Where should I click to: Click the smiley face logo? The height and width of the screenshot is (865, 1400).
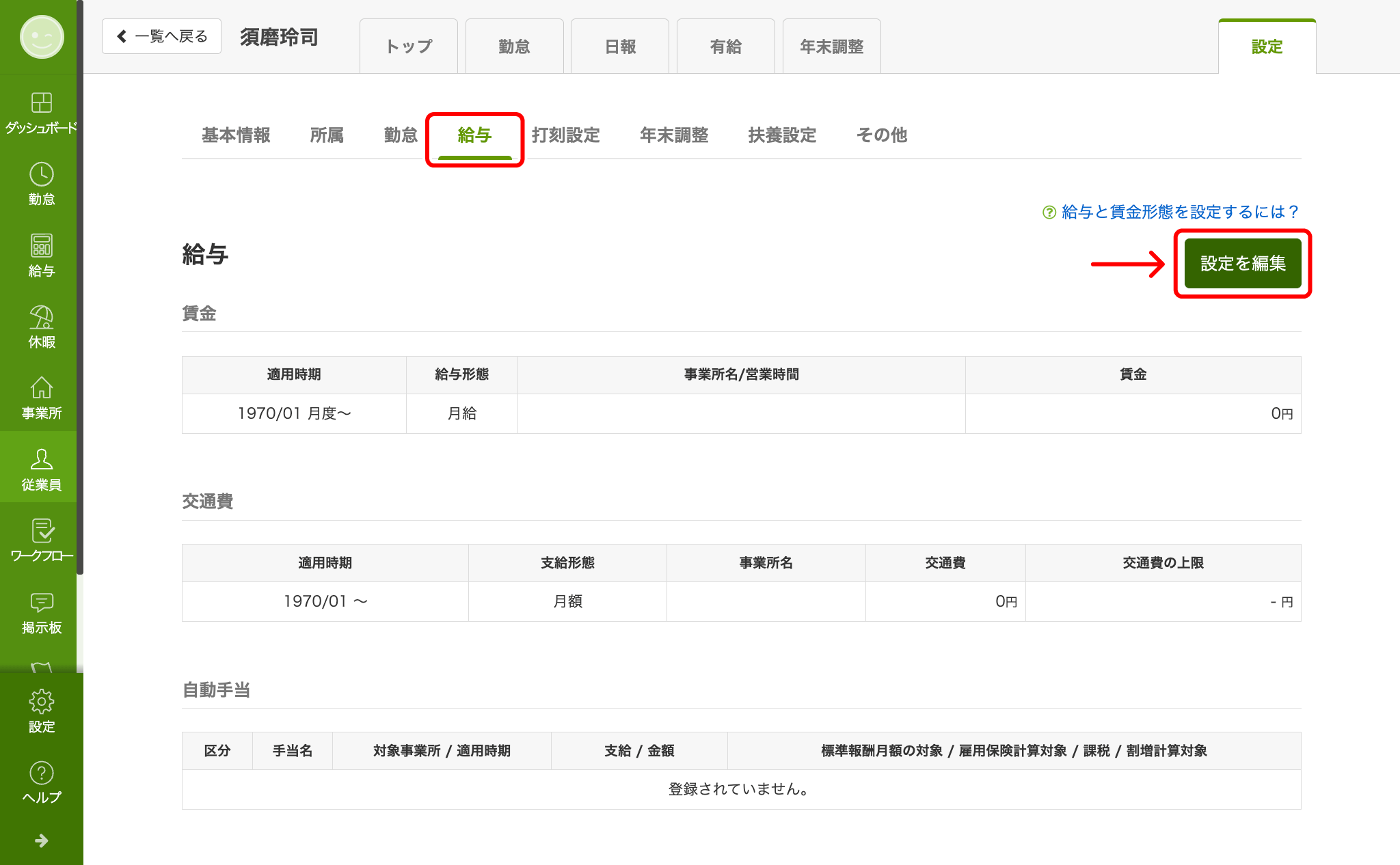(41, 37)
